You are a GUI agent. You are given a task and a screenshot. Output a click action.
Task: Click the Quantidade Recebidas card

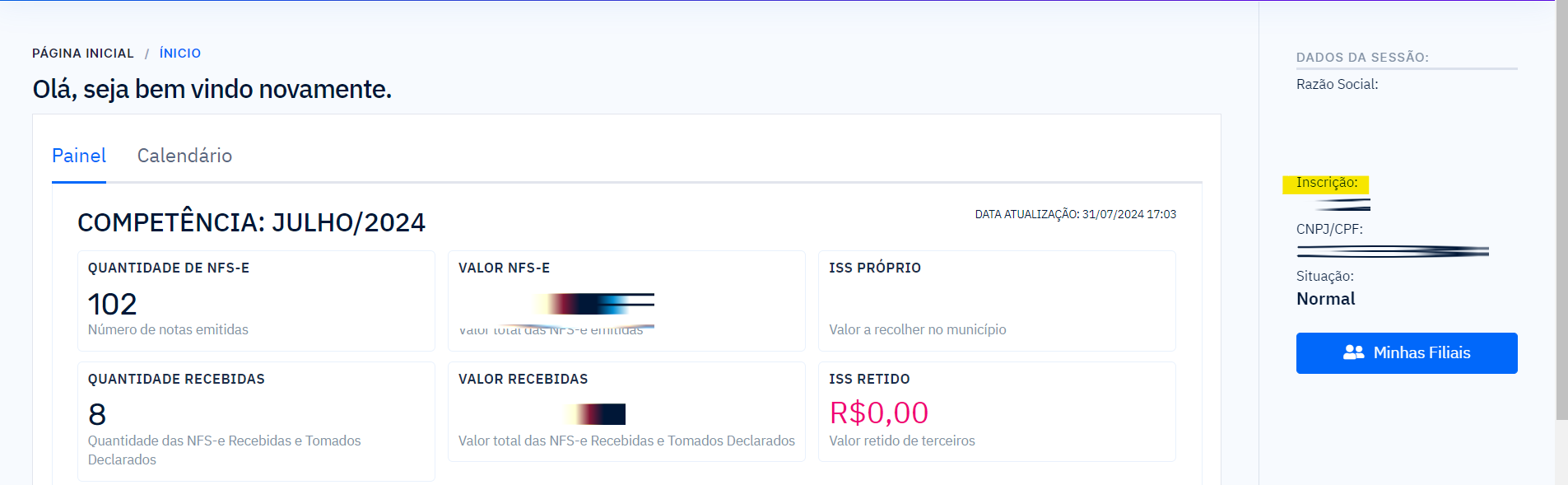click(x=255, y=416)
